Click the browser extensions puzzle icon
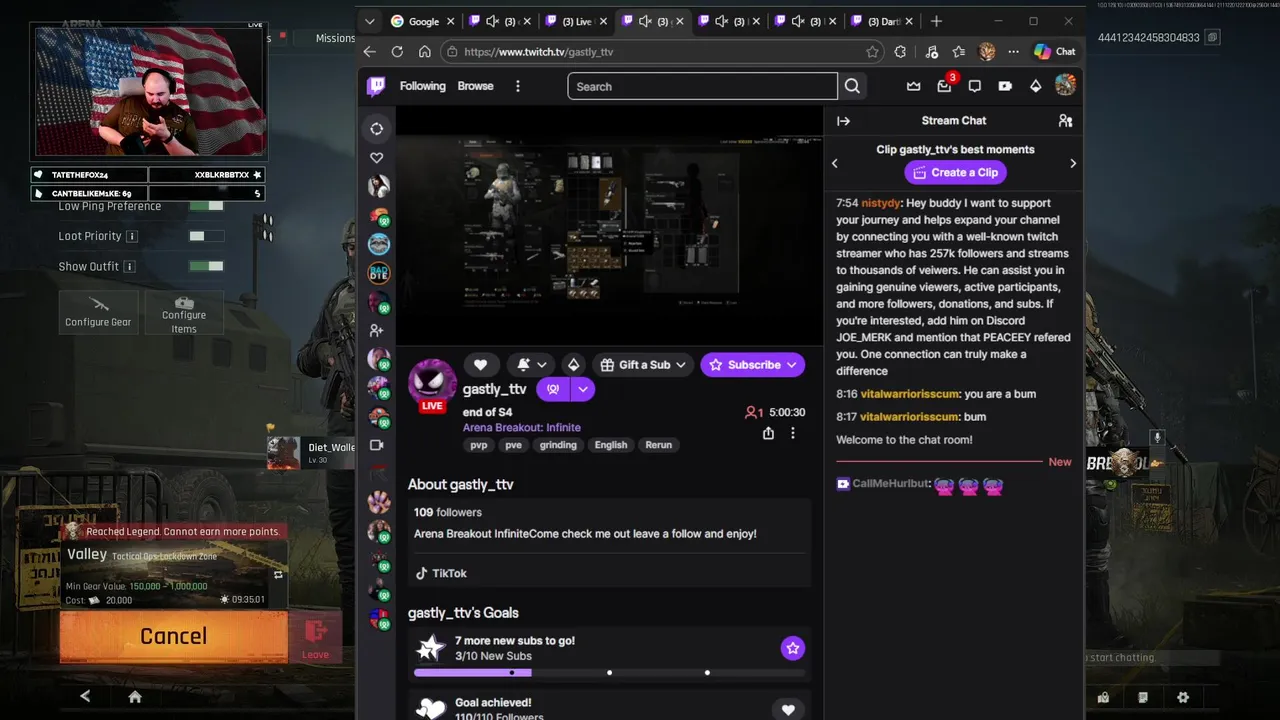The height and width of the screenshot is (720, 1280). click(900, 52)
